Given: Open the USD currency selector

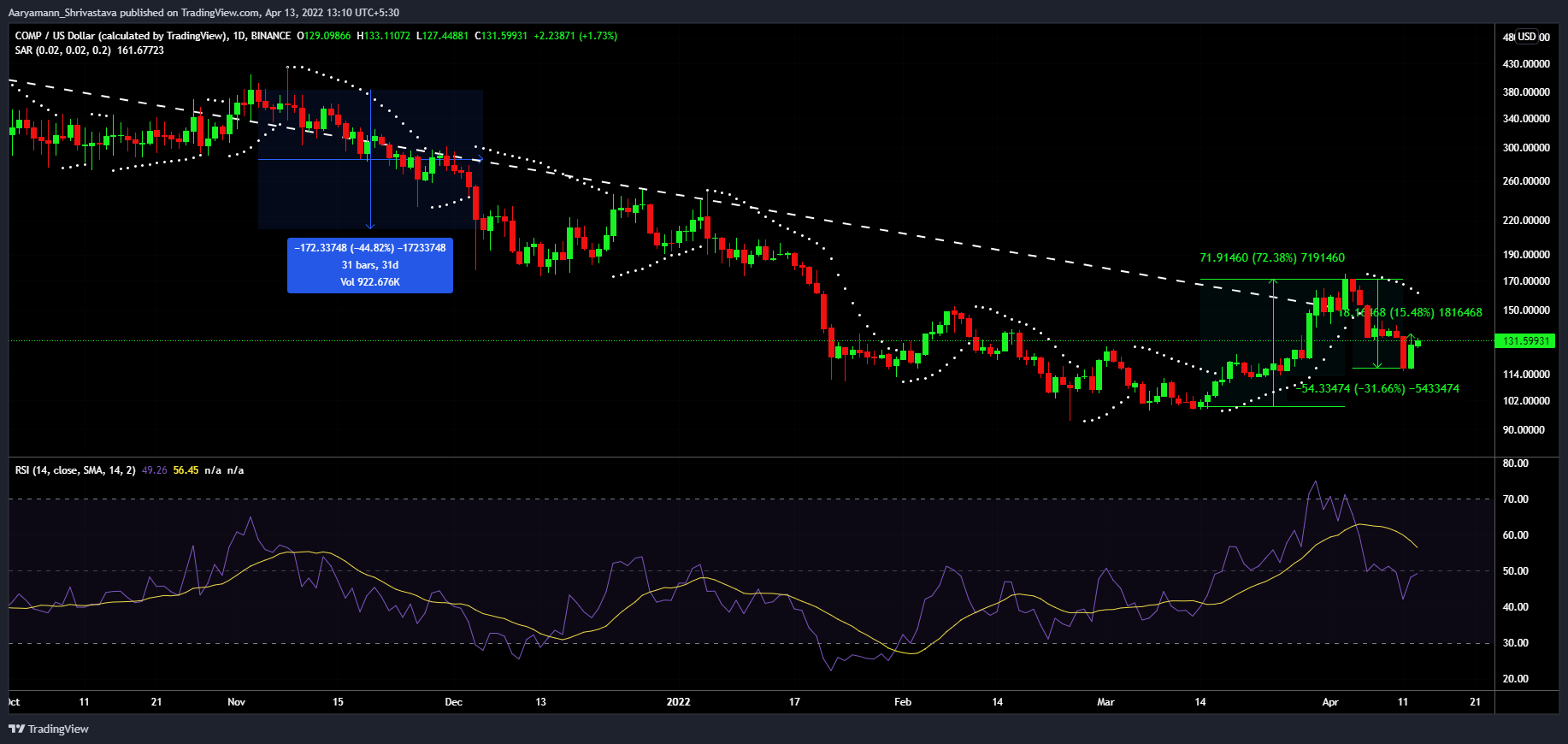Looking at the screenshot, I should click(x=1527, y=37).
